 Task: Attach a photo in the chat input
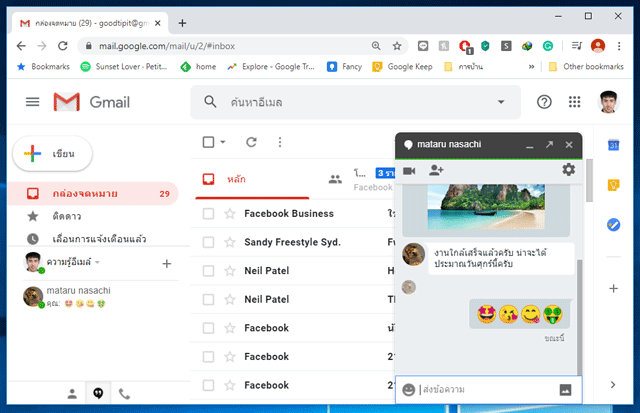[565, 390]
